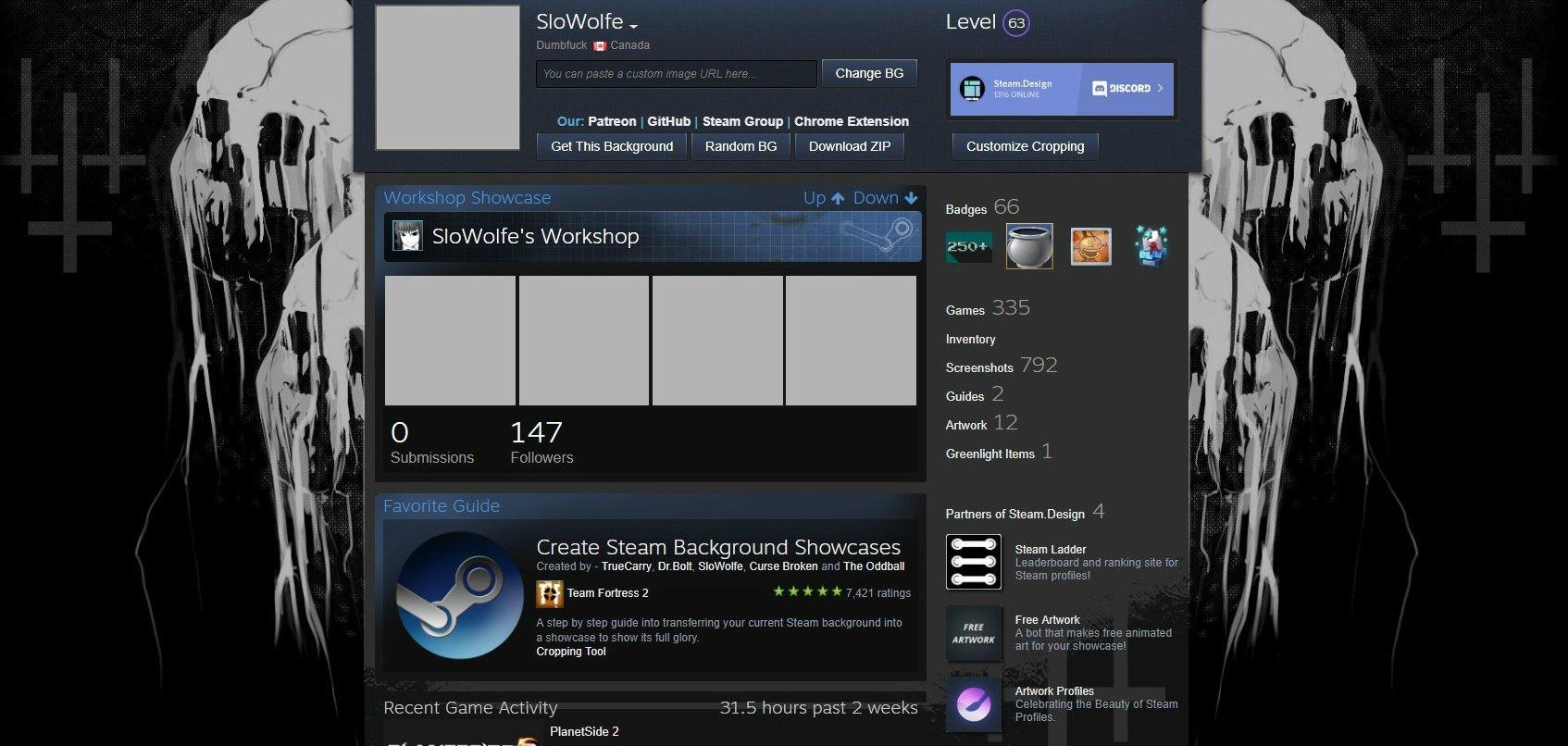Open the Artwork Profiles purple icon

tap(974, 704)
